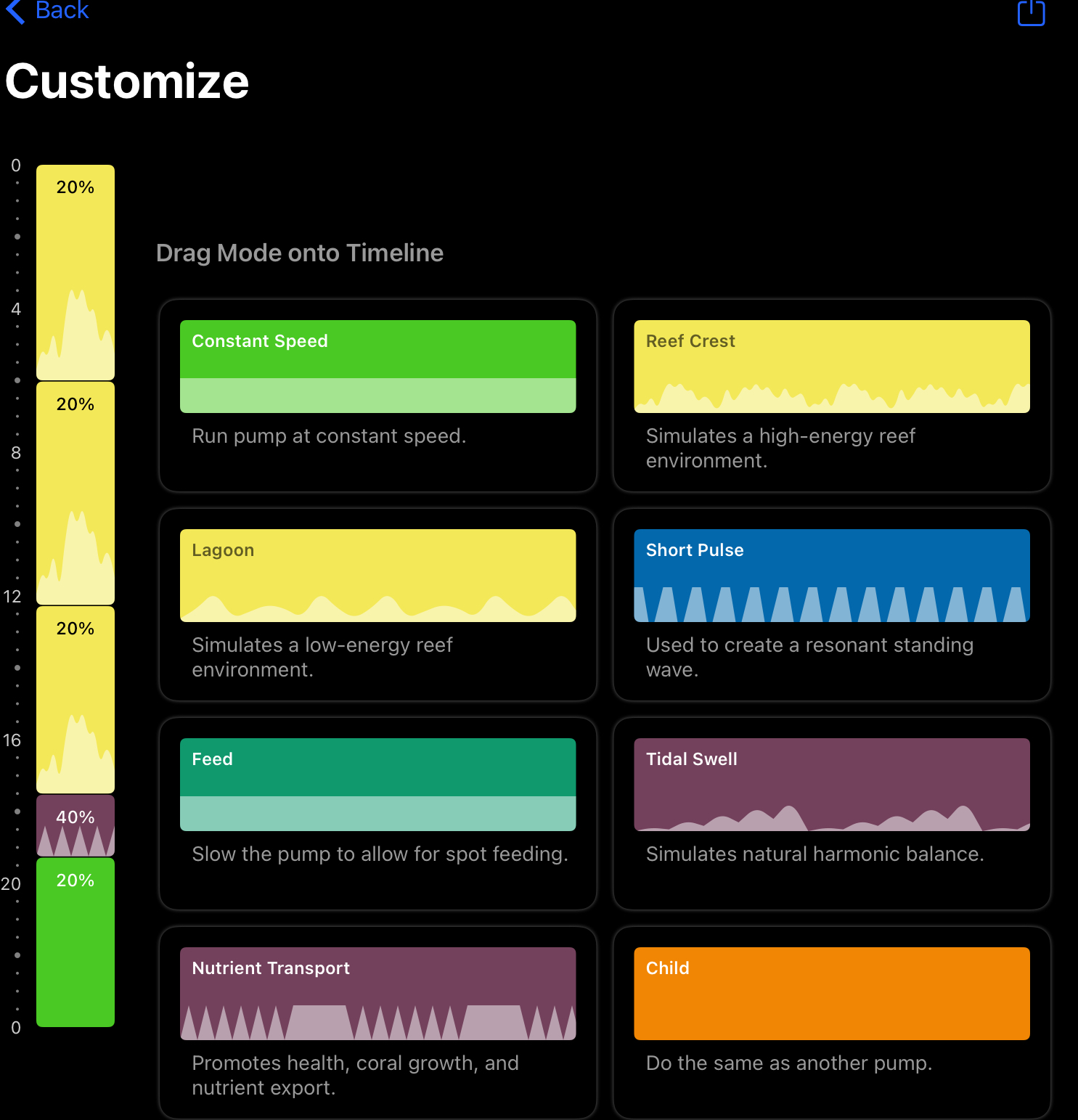The width and height of the screenshot is (1078, 1120).
Task: Click 'Do the same as another pump' text
Action: [788, 1063]
